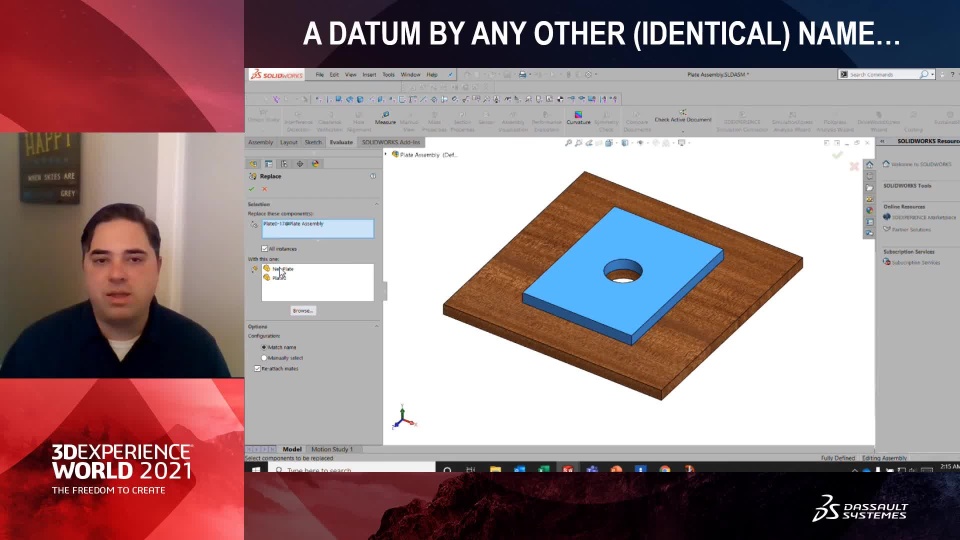Switch to Sketch ribbon tab

point(313,142)
